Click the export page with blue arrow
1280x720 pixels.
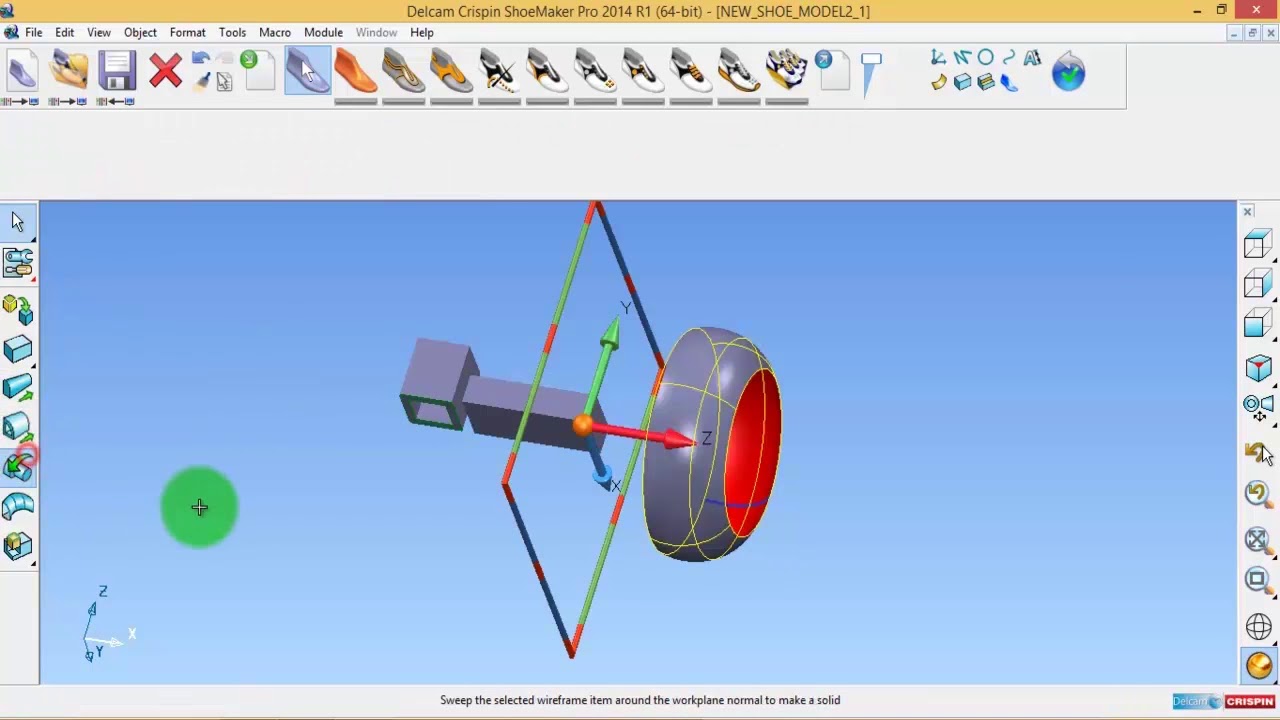(834, 72)
